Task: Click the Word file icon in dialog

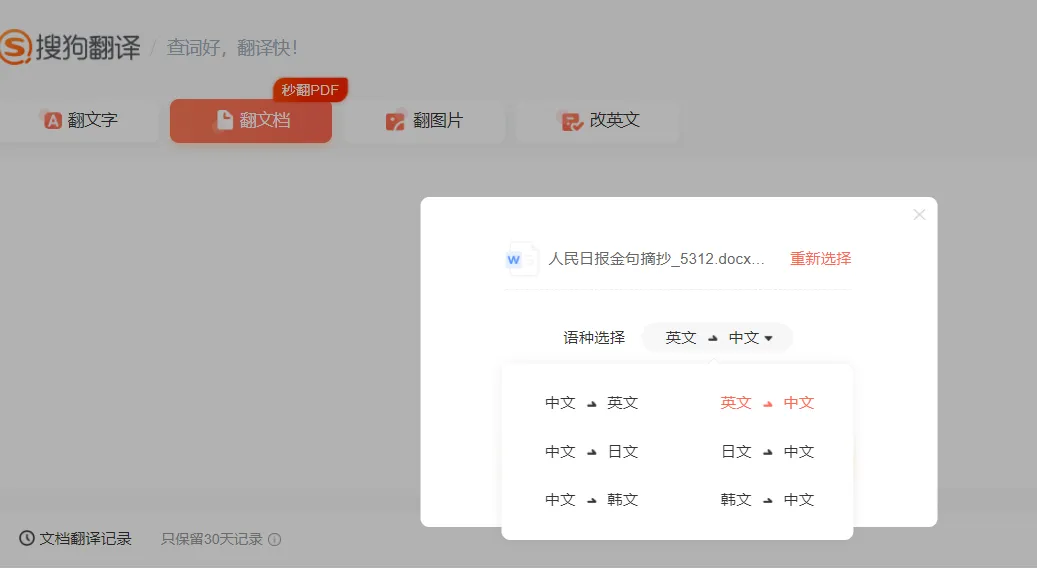Action: click(x=520, y=259)
